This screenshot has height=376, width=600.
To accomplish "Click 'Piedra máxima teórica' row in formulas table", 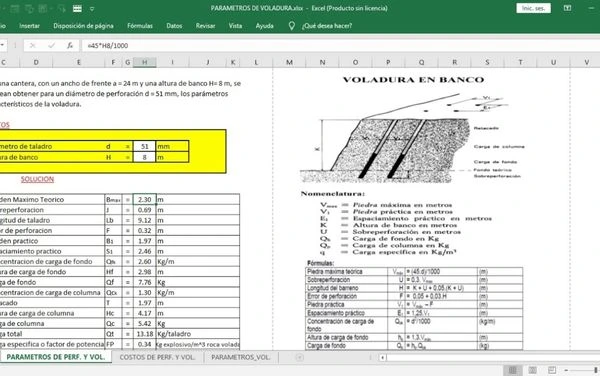I will [x=414, y=271].
